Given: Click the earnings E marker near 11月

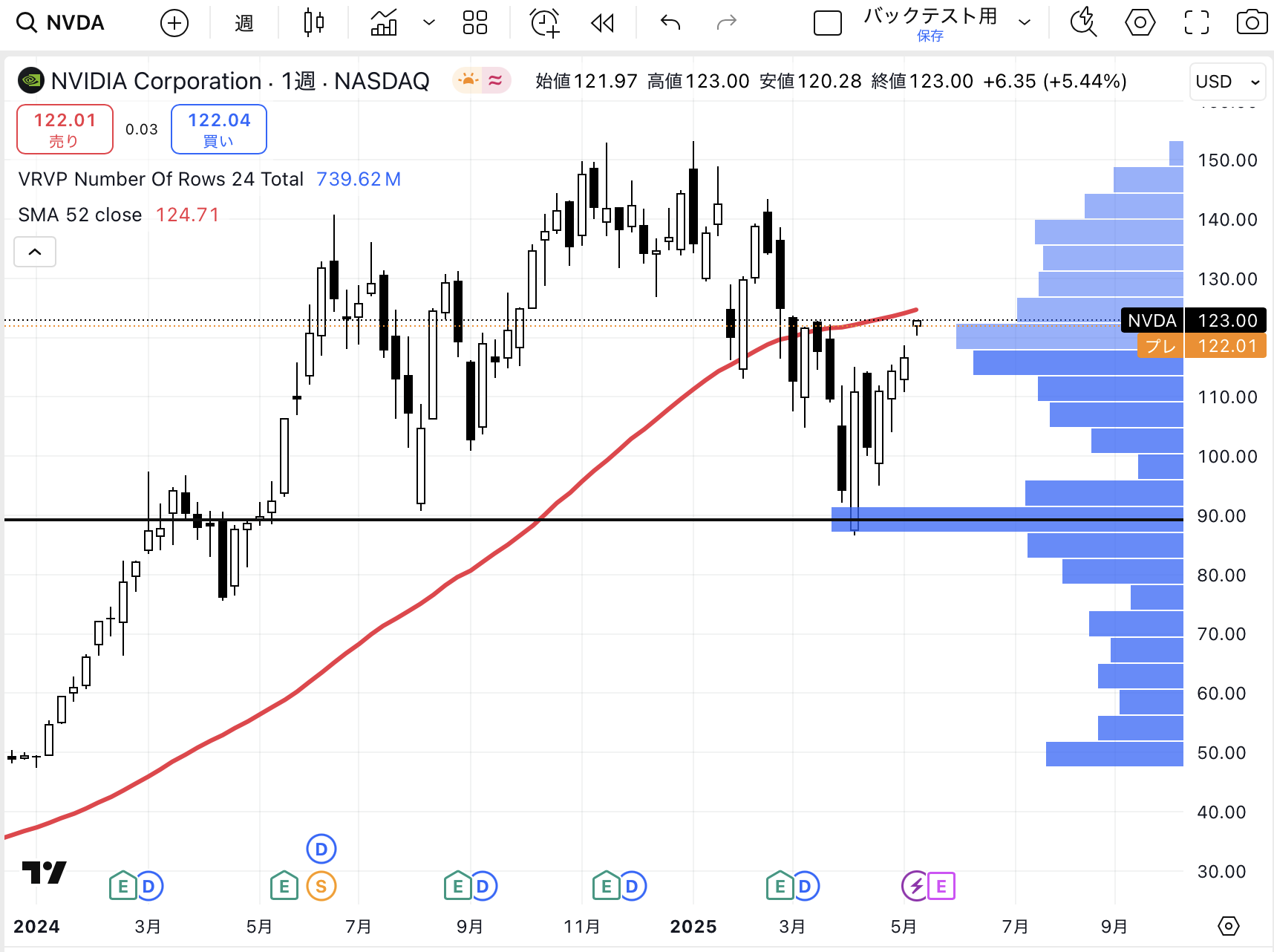Looking at the screenshot, I should click(606, 886).
